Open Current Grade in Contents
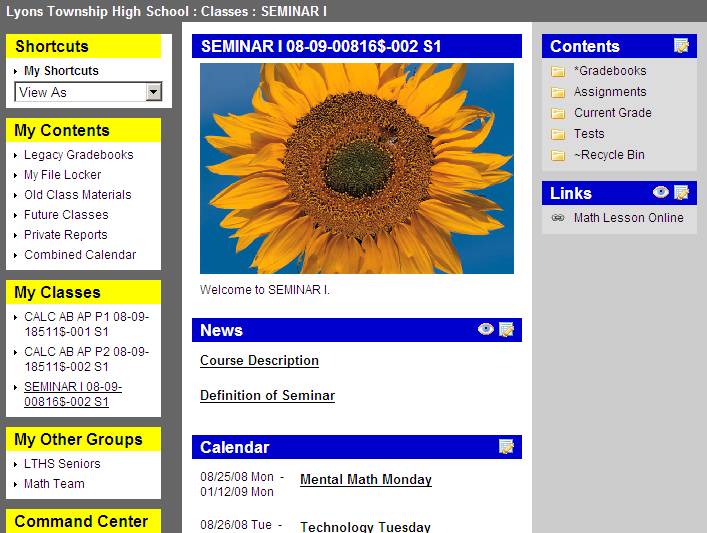The width and height of the screenshot is (707, 533). click(x=613, y=113)
